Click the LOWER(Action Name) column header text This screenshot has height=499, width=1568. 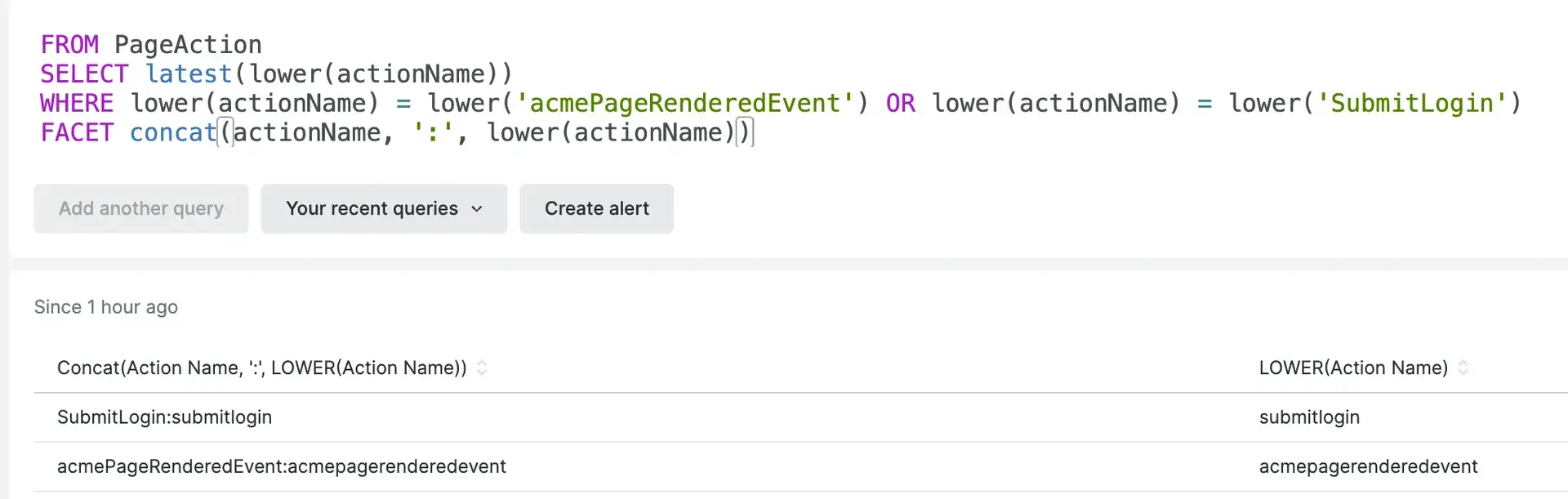pos(1352,368)
